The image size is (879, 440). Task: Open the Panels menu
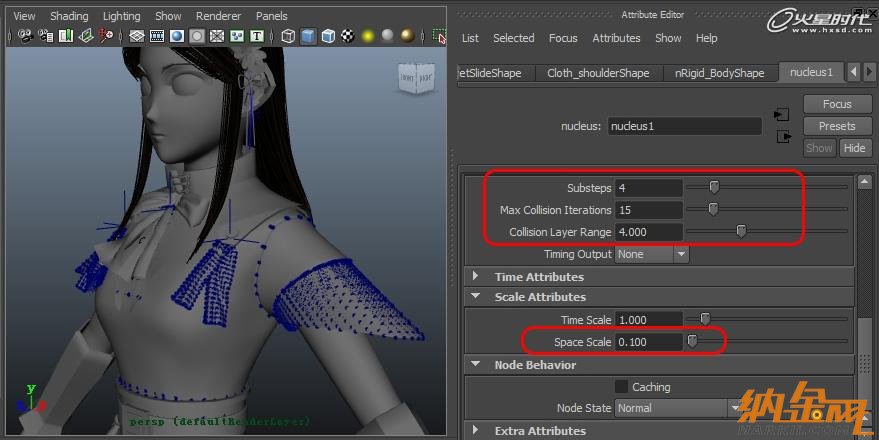[272, 16]
